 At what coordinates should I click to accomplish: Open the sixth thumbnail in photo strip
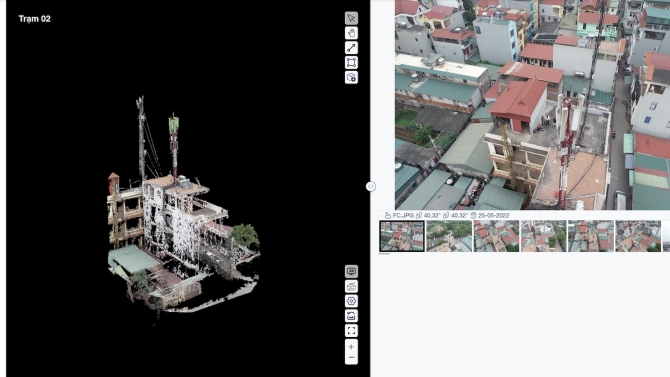(x=638, y=236)
